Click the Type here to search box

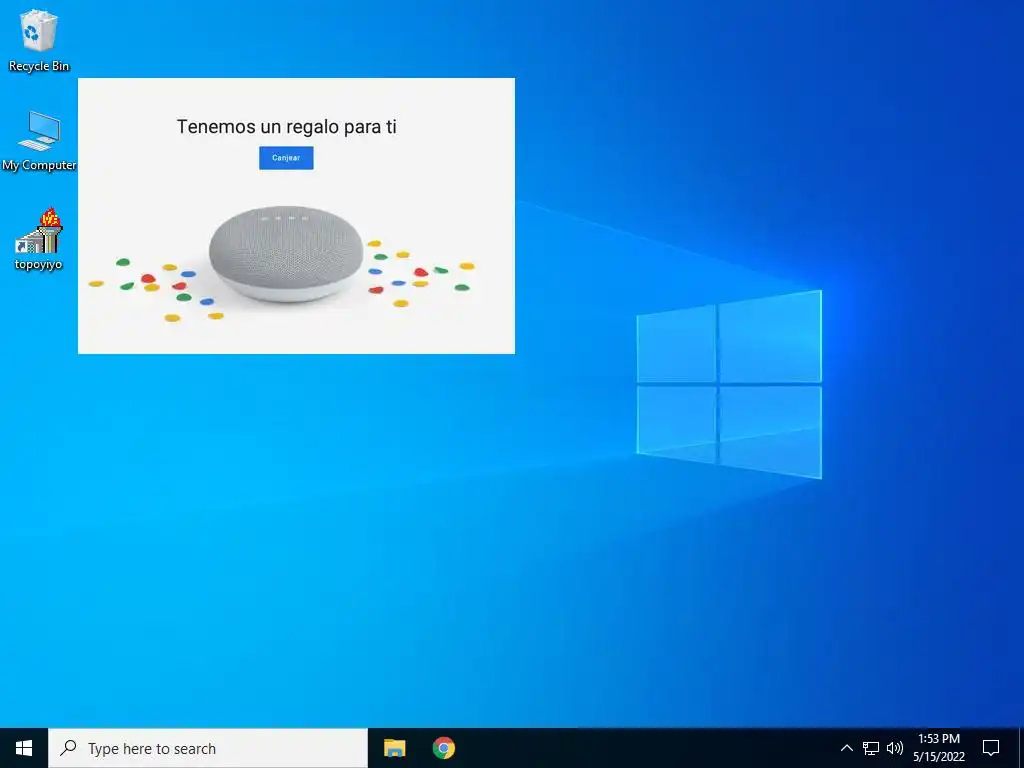point(208,748)
